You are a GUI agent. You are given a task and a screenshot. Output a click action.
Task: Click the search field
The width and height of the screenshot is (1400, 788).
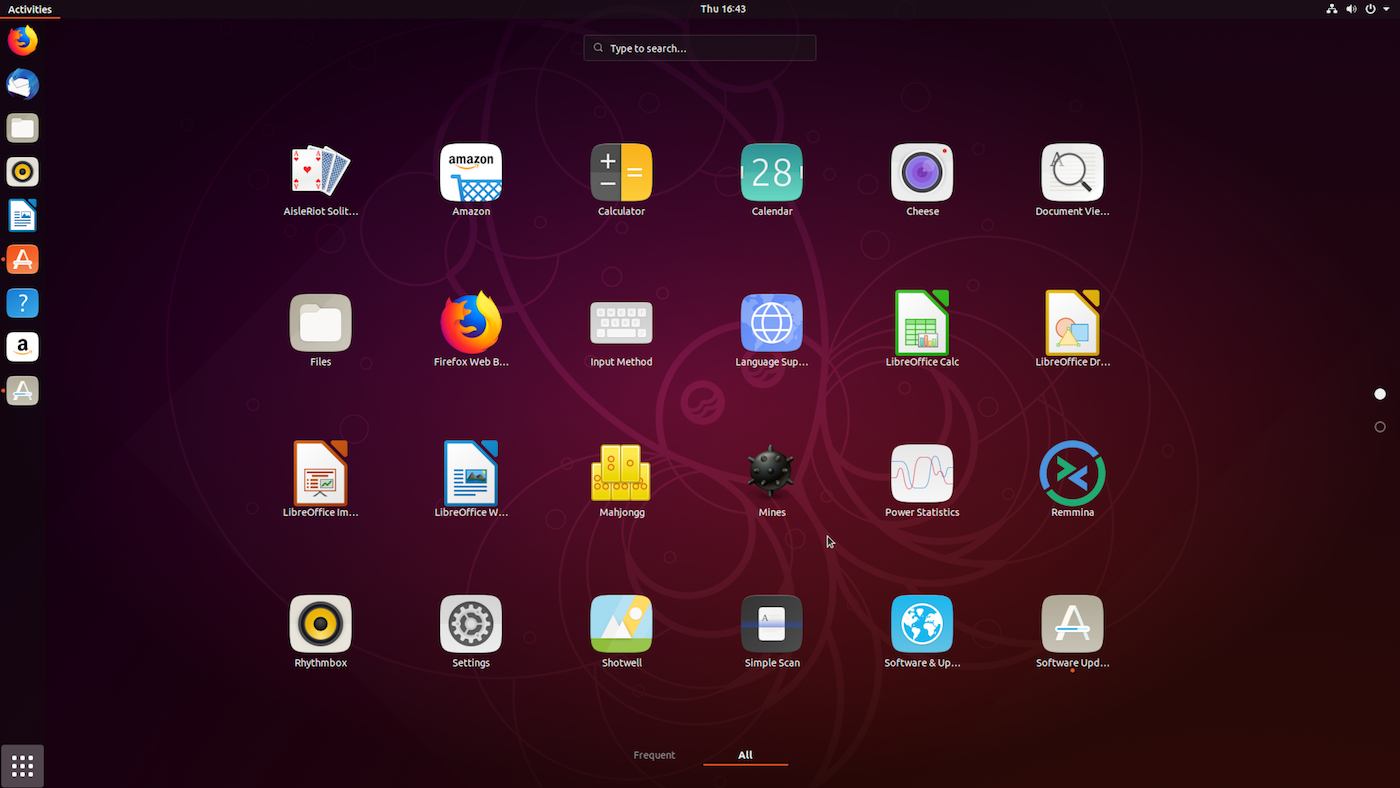point(699,47)
